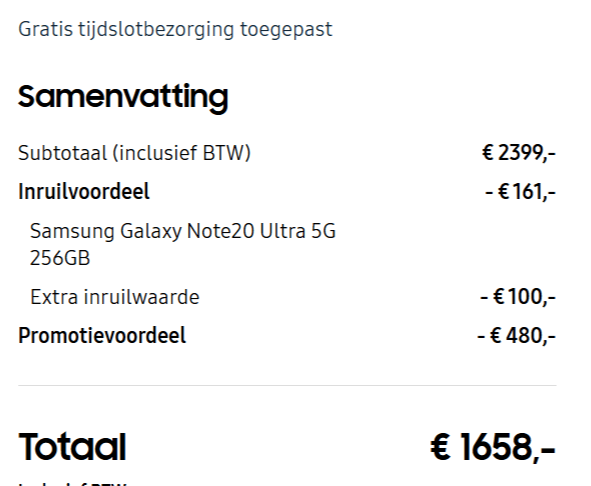
Task: Click the word toegepast in delivery message
Action: tap(286, 30)
